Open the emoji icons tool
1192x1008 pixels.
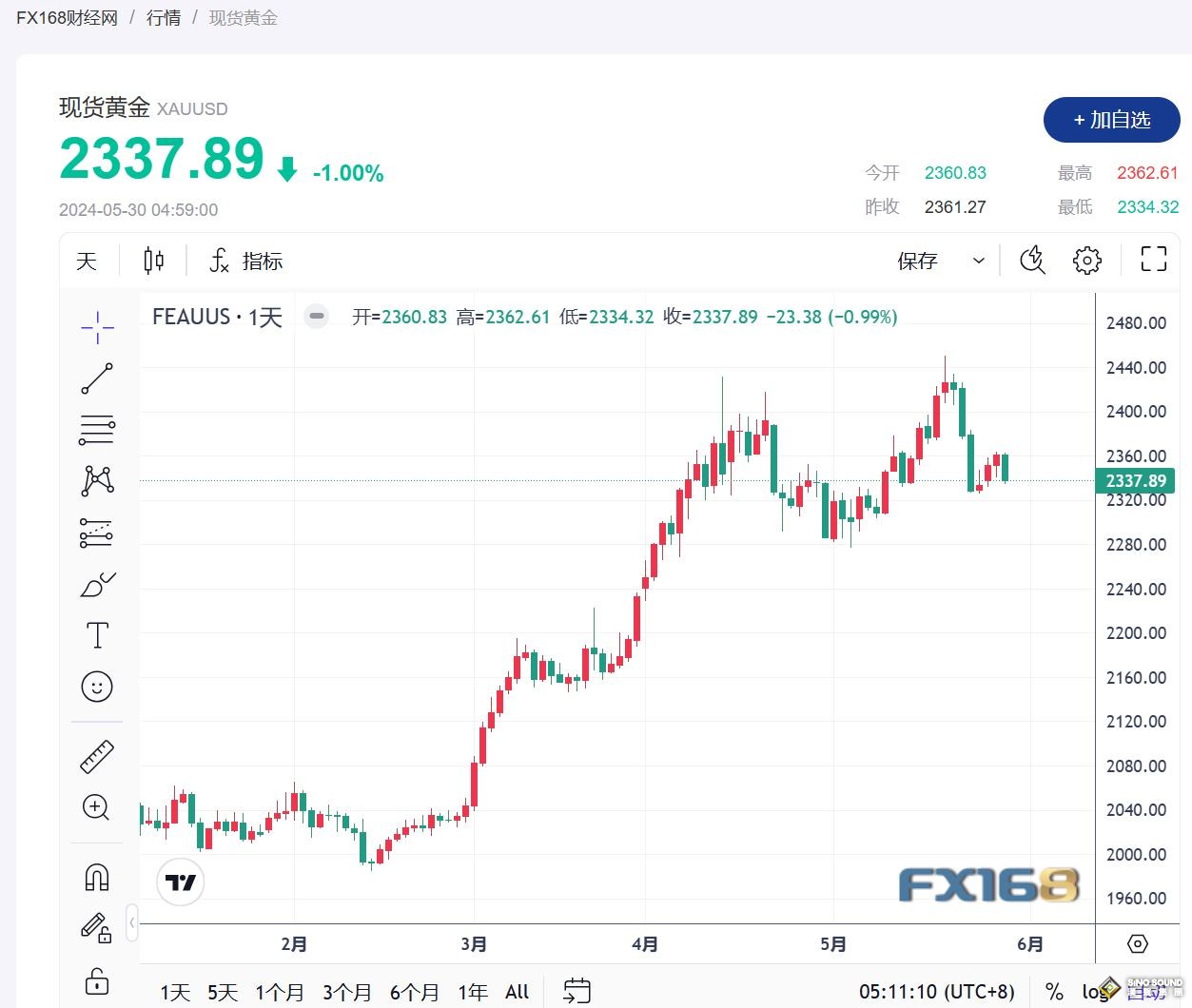tap(97, 687)
